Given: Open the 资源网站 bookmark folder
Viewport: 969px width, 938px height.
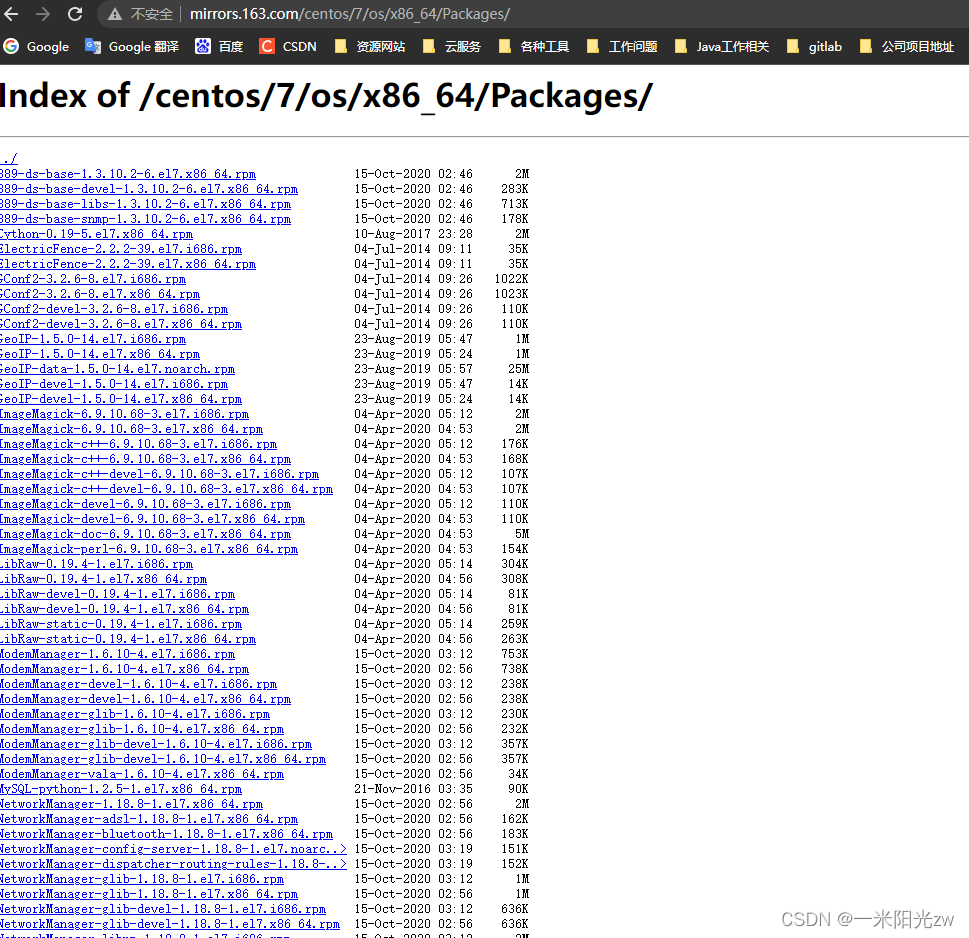Looking at the screenshot, I should [370, 46].
